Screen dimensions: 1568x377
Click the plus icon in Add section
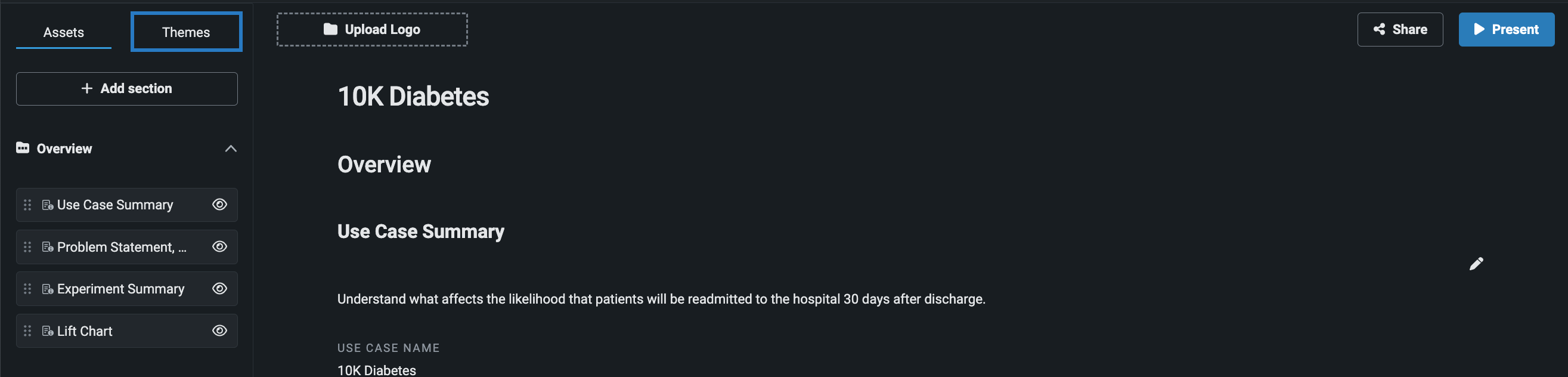(87, 88)
